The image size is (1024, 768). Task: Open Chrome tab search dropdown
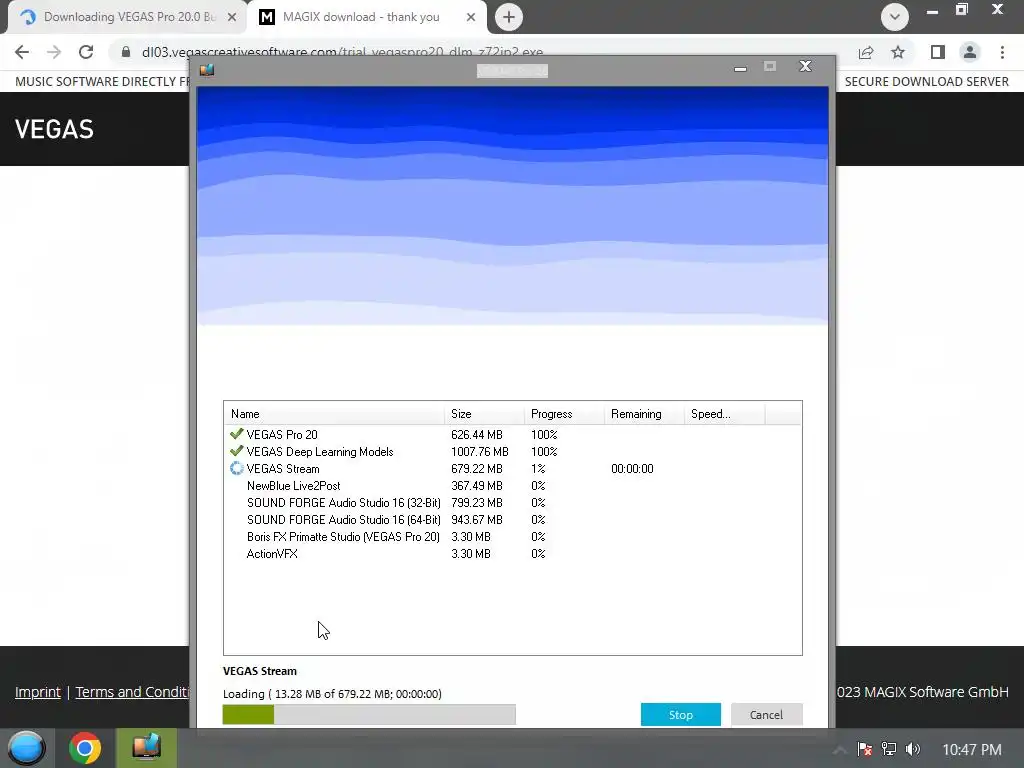pyautogui.click(x=895, y=17)
